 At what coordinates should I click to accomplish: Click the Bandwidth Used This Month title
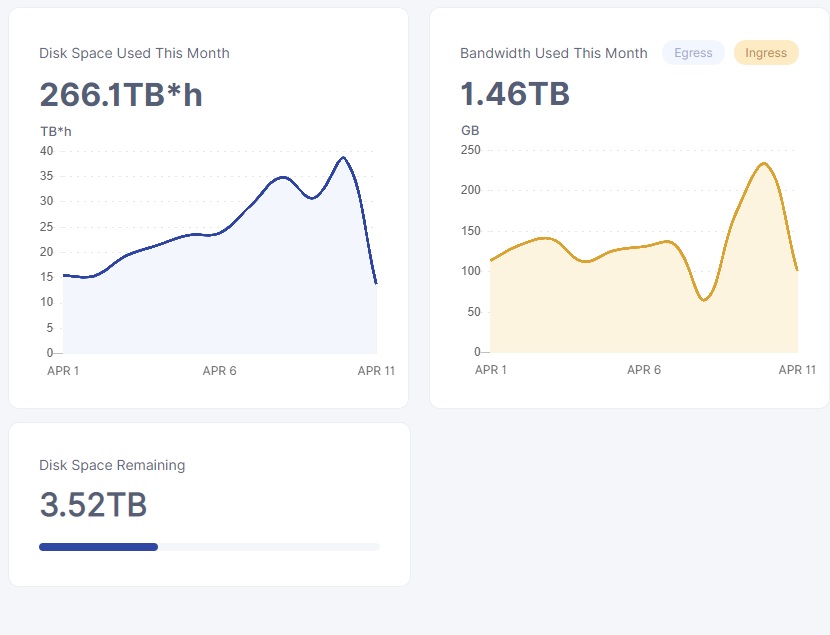tap(553, 53)
